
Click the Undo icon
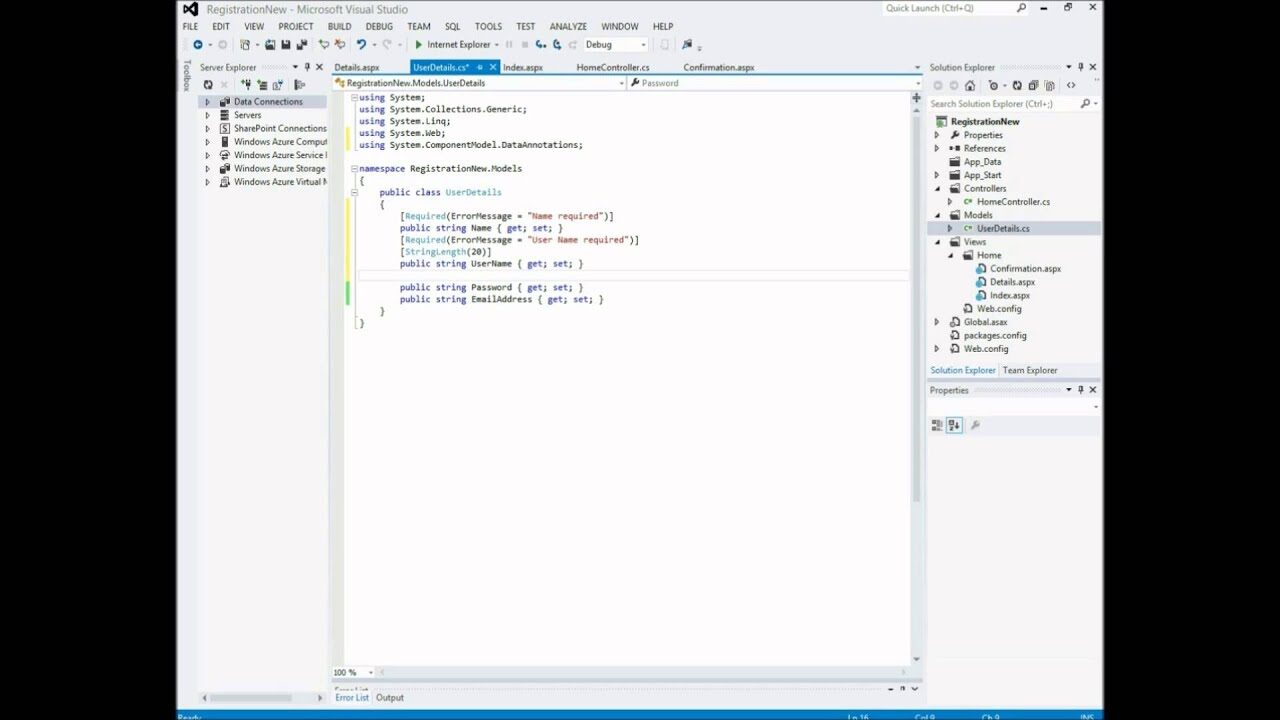(361, 44)
